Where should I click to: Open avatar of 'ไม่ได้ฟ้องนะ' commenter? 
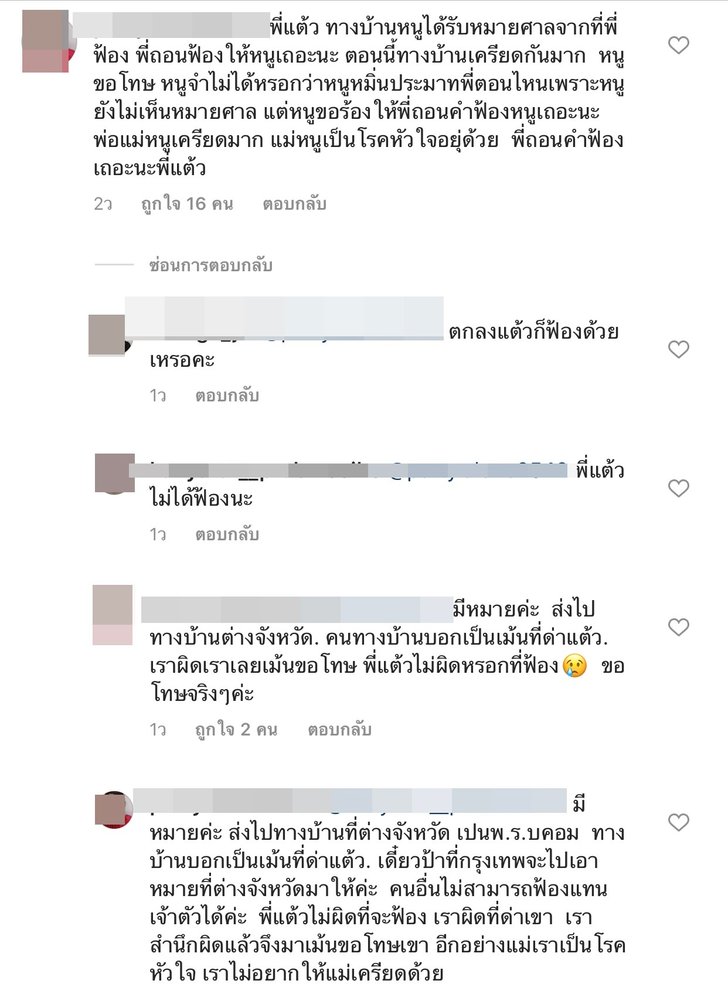(115, 473)
